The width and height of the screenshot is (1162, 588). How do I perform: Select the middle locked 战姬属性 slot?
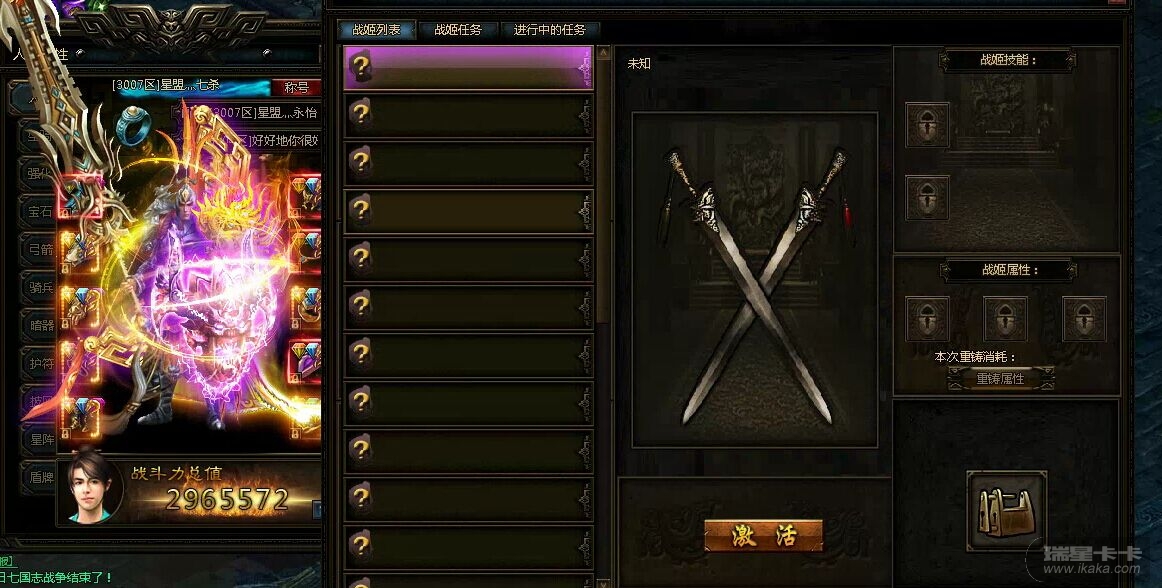pyautogui.click(x=1006, y=319)
